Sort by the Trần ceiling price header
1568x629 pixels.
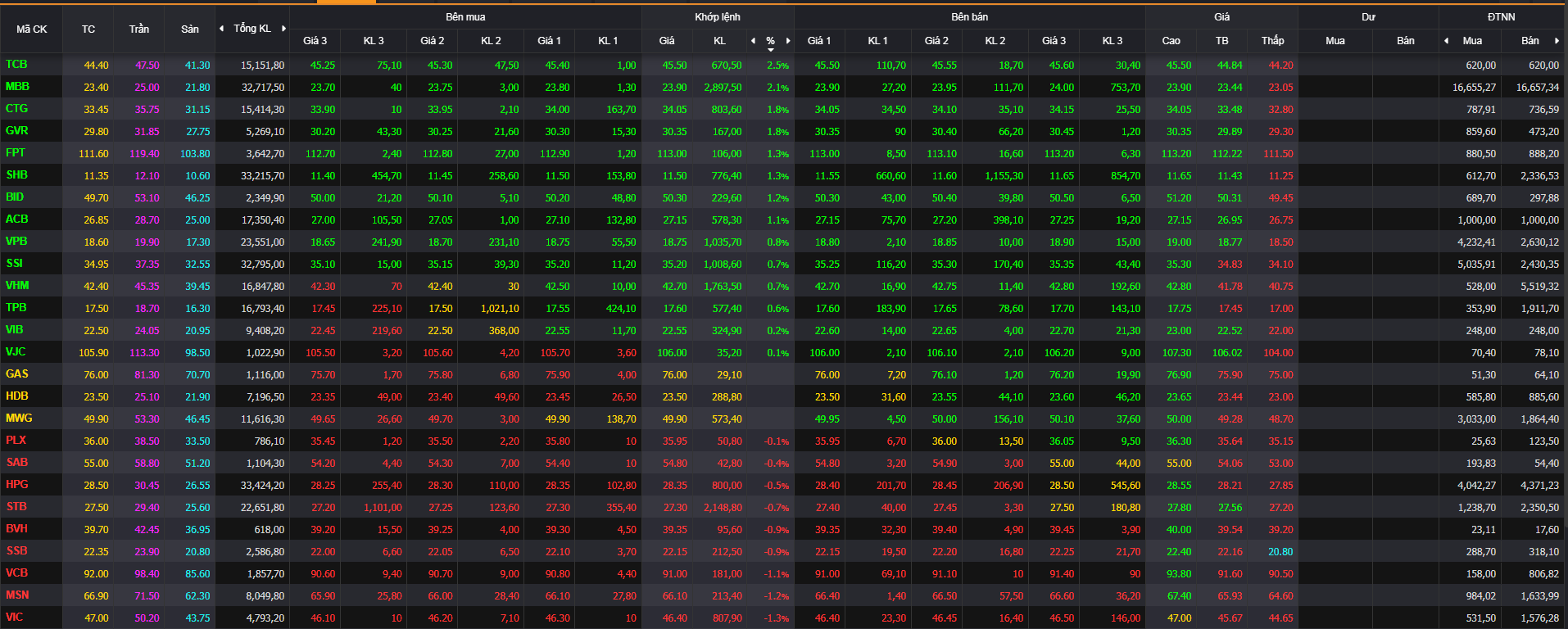coord(139,29)
